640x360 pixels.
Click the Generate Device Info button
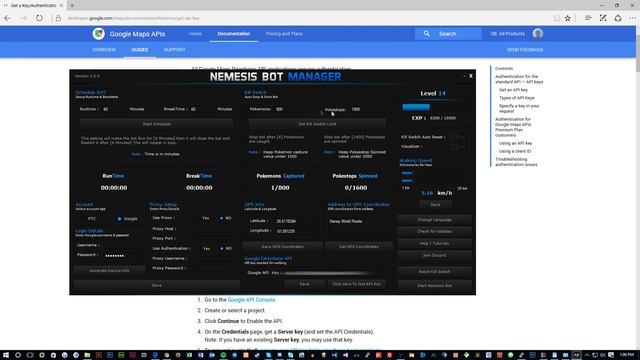[x=109, y=270]
